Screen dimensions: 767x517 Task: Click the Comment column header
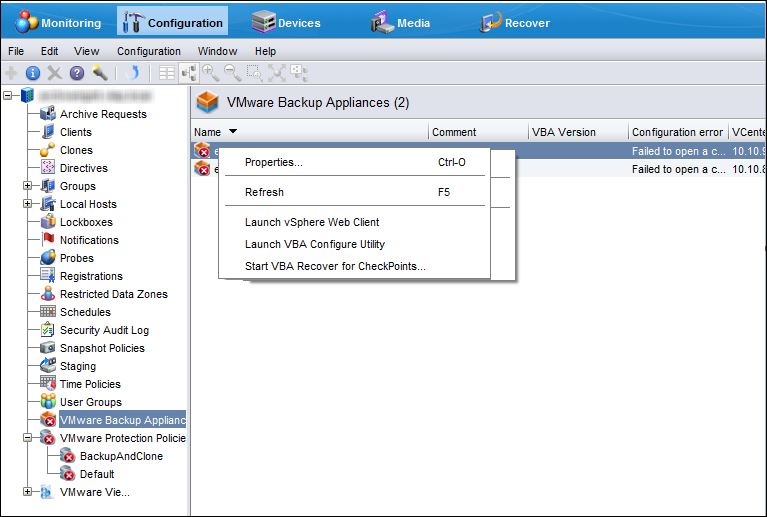(478, 132)
